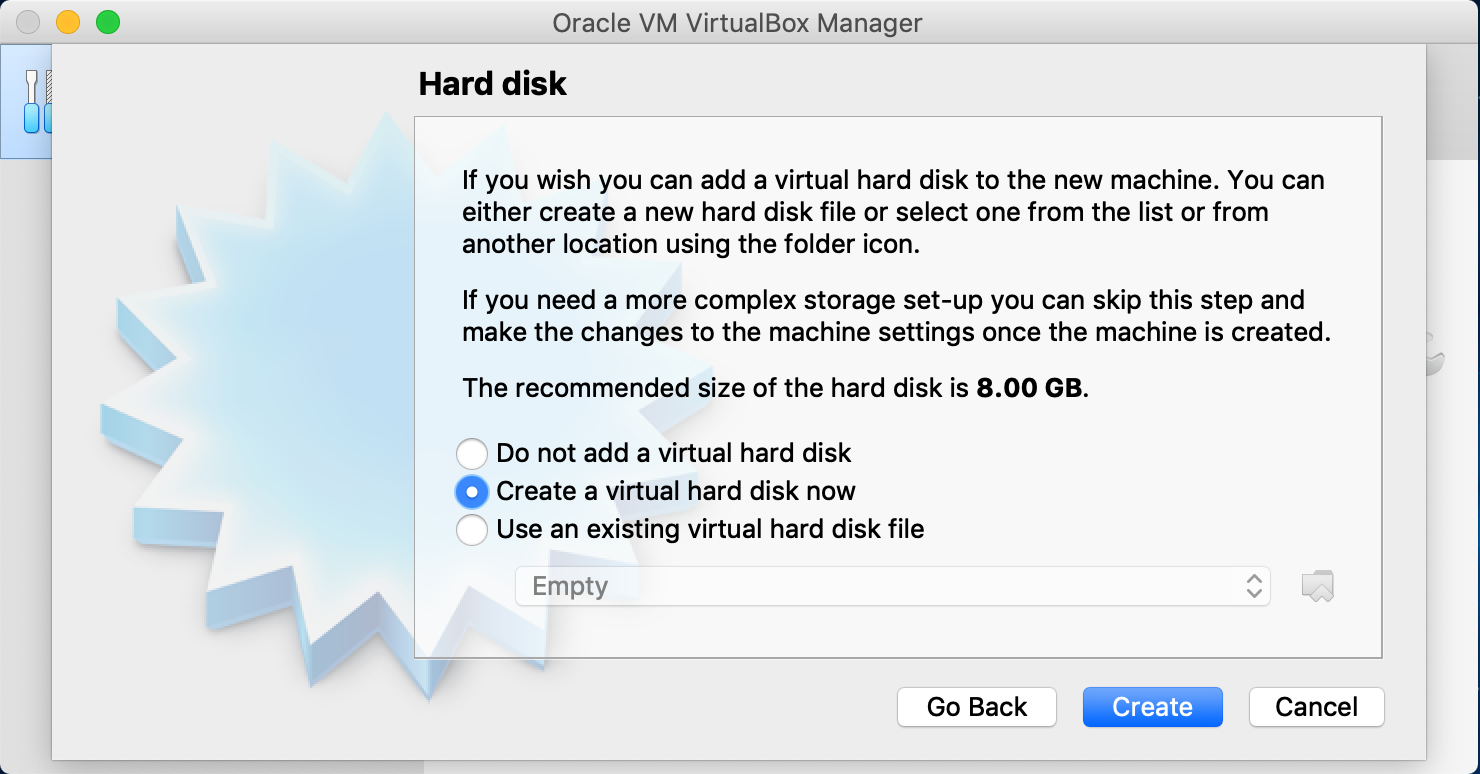
Task: Select the Tools screwdriver icon in the sidebar
Action: click(34, 101)
